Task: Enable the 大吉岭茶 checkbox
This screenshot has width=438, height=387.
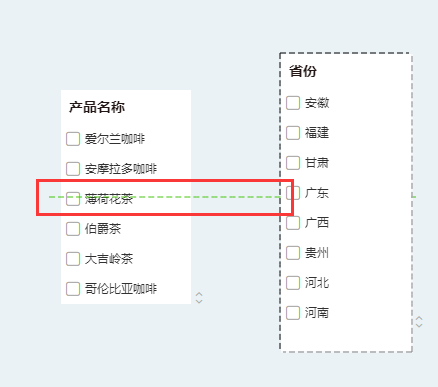Action: (73, 259)
